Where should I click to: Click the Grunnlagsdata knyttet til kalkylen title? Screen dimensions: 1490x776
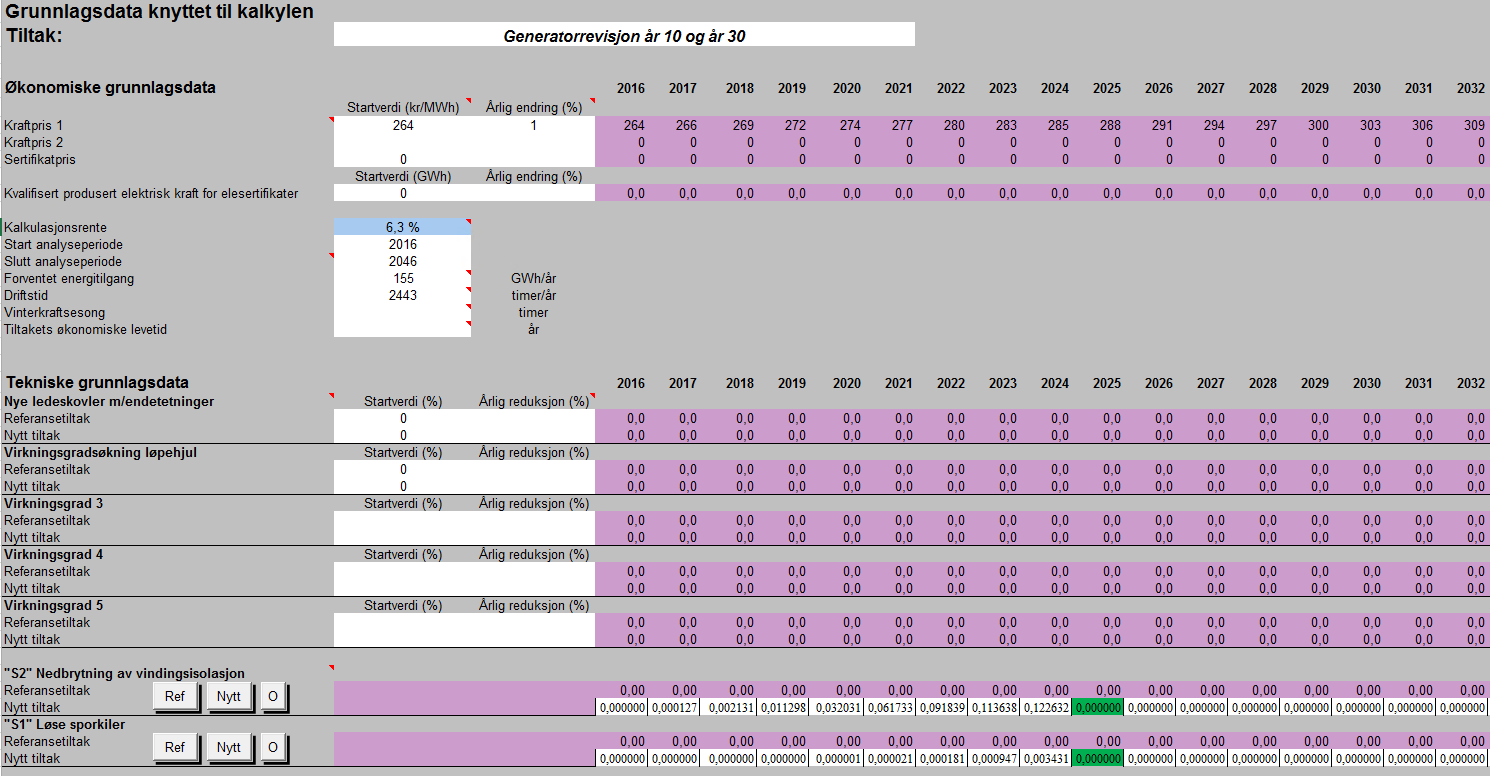point(160,12)
